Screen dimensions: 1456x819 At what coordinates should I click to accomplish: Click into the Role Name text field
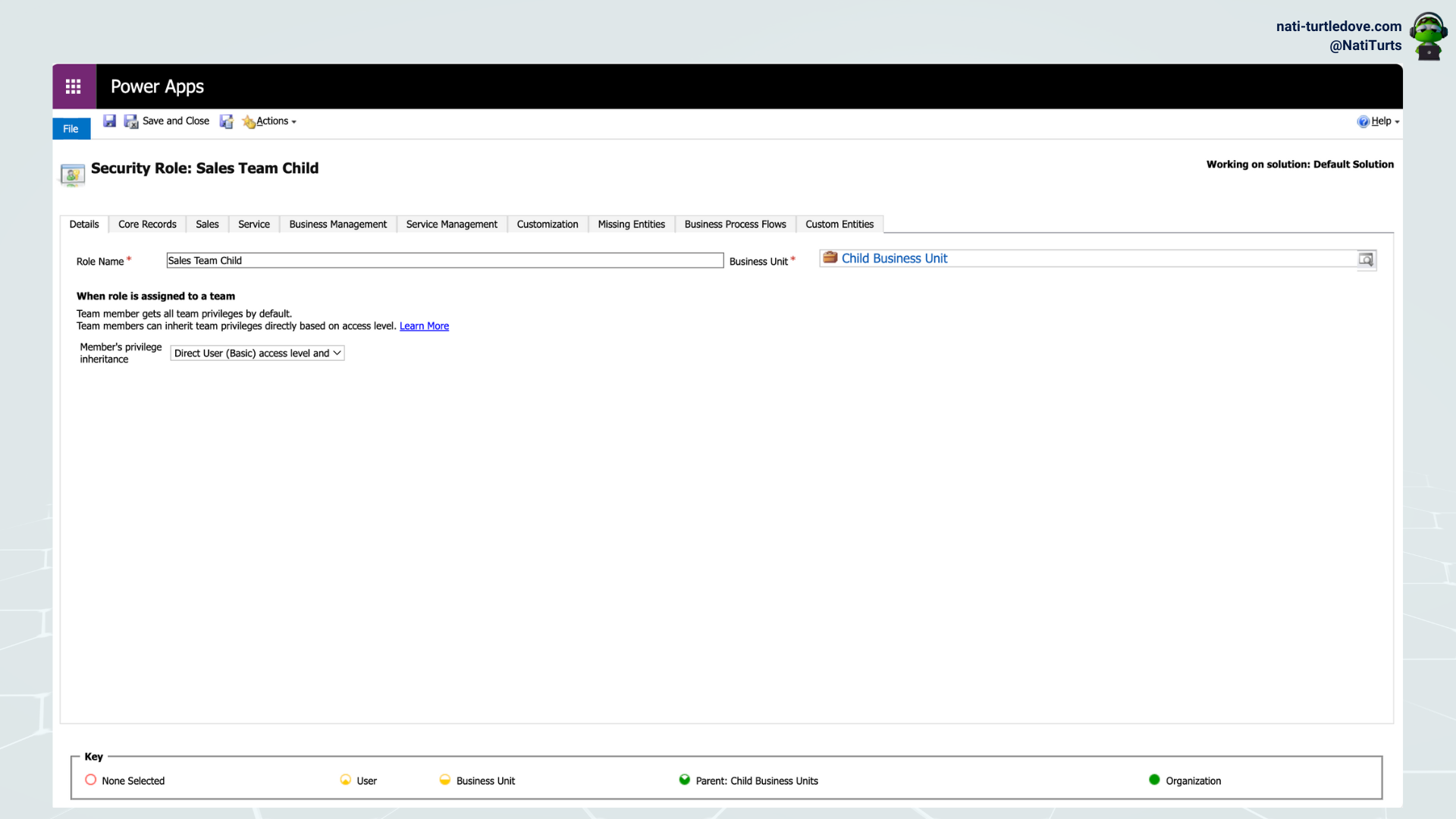point(445,260)
